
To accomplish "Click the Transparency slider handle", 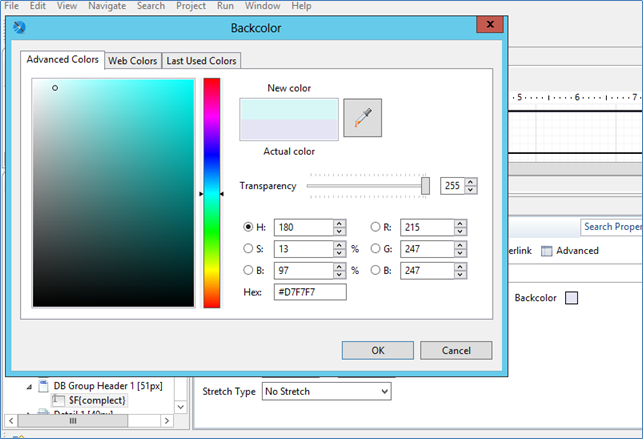I will (x=425, y=186).
